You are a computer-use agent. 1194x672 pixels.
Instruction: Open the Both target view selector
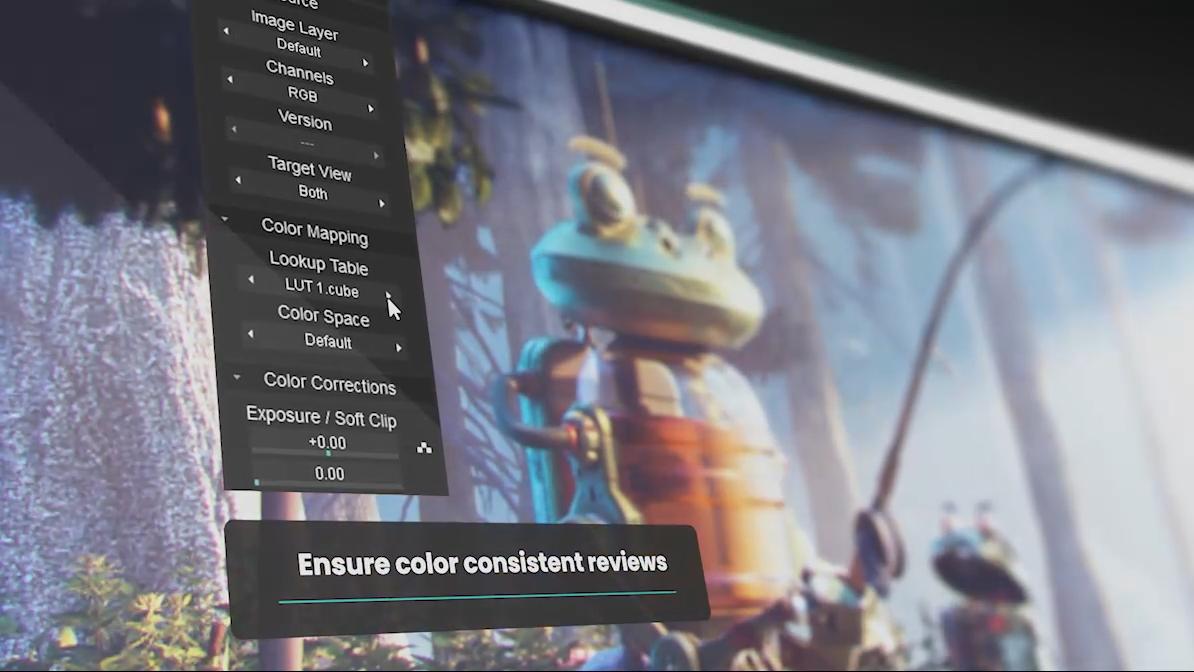point(312,192)
